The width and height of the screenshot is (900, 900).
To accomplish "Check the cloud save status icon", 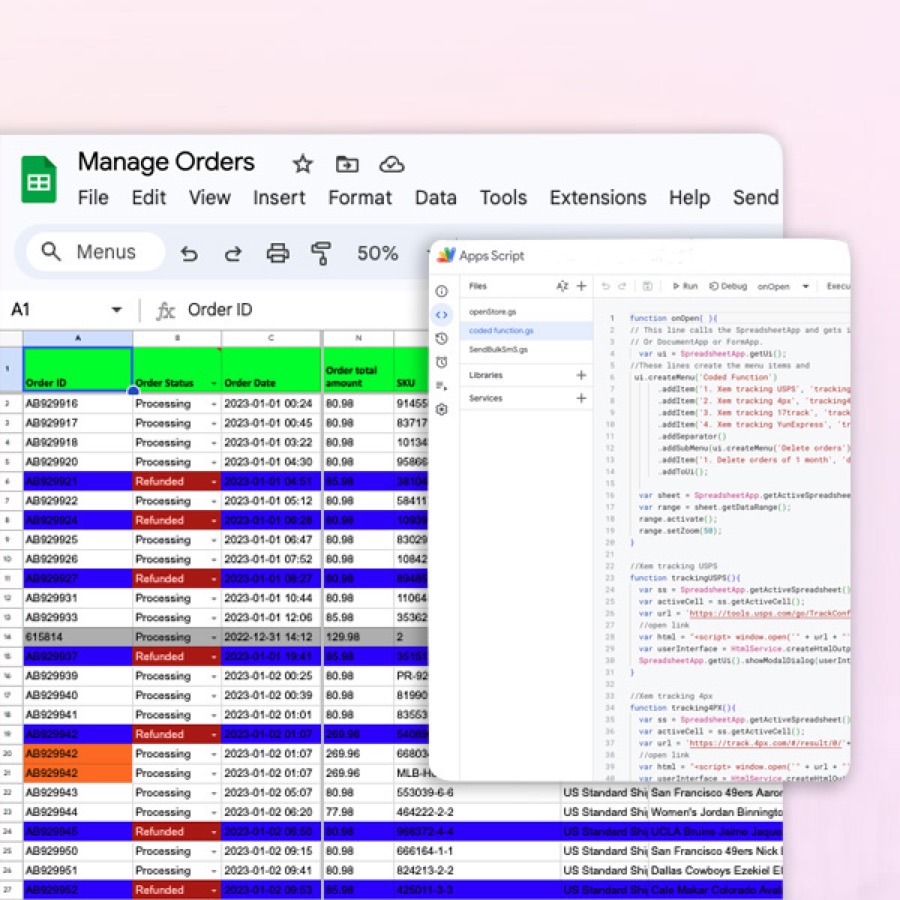I will [391, 165].
